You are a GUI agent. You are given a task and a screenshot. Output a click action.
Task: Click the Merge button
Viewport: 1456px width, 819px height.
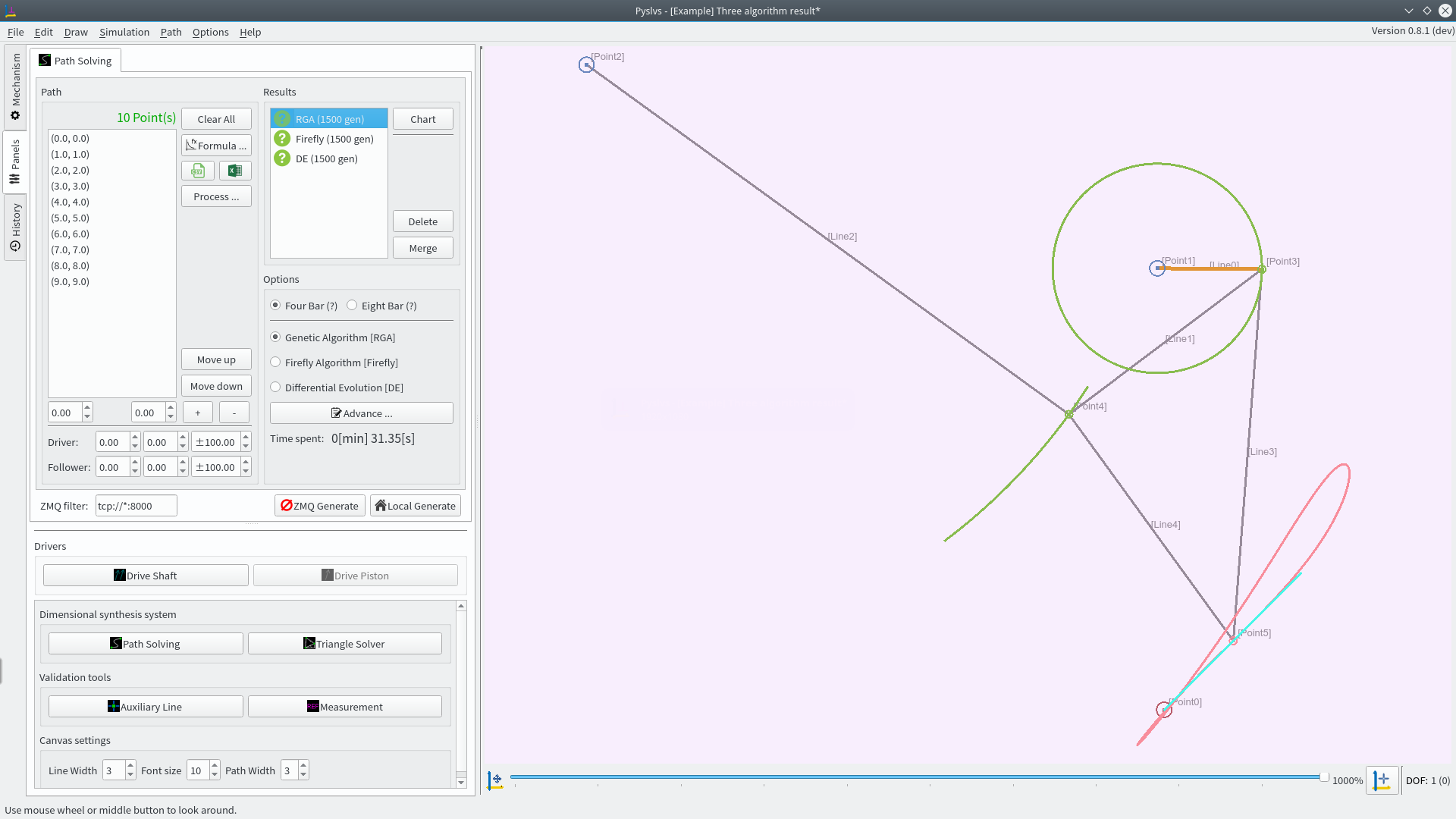pyautogui.click(x=422, y=248)
